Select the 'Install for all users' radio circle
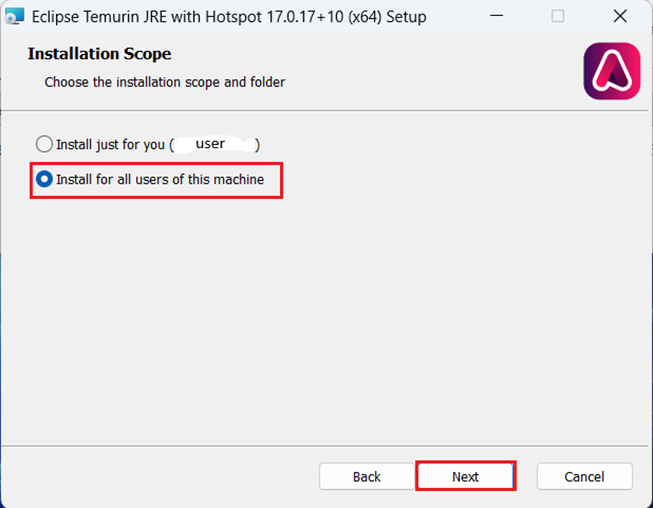 44,180
